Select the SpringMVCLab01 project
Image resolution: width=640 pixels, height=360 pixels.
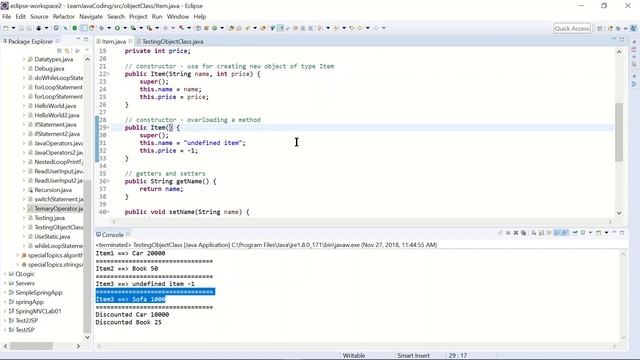(38, 311)
